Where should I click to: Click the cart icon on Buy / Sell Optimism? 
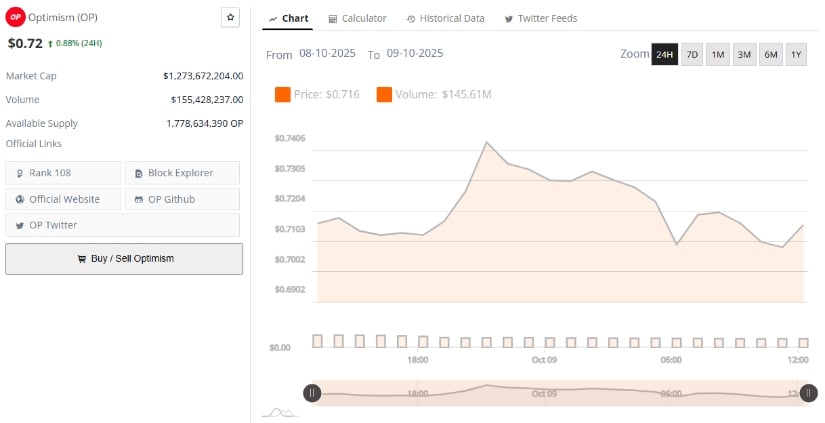pyautogui.click(x=81, y=259)
